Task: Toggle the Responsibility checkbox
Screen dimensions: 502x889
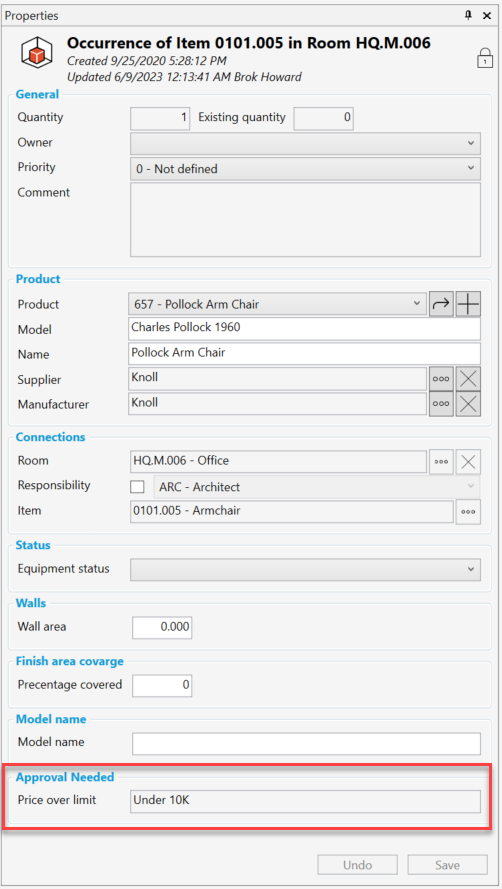Action: coord(137,487)
